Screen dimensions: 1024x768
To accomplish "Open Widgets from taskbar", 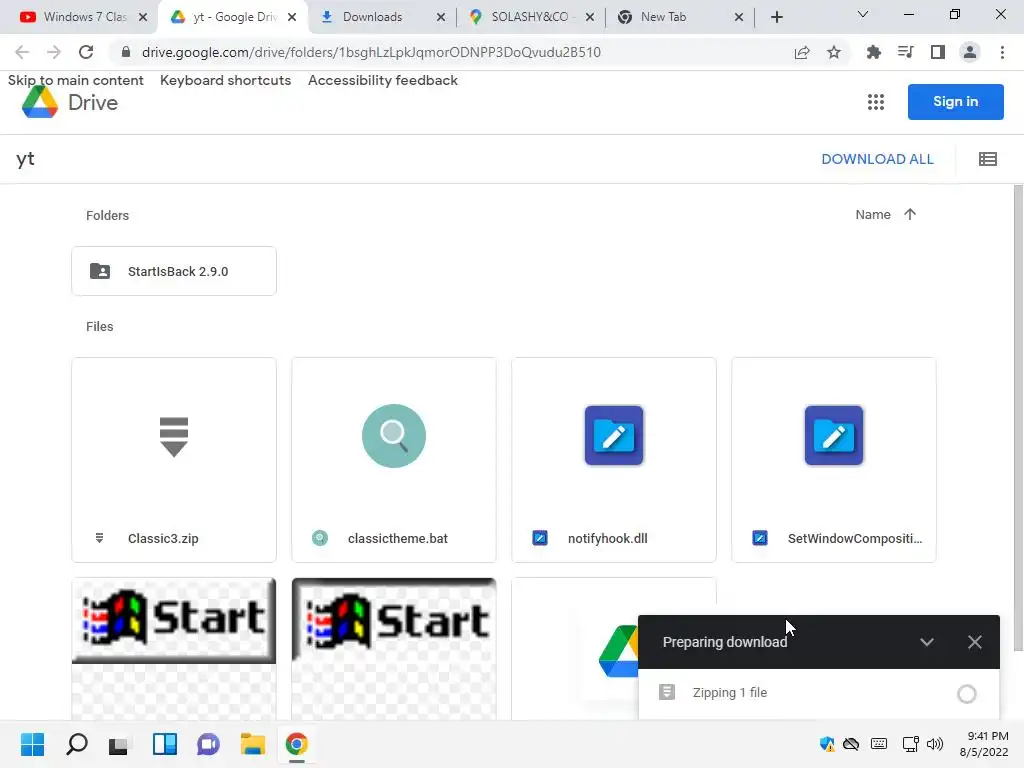I will click(165, 744).
